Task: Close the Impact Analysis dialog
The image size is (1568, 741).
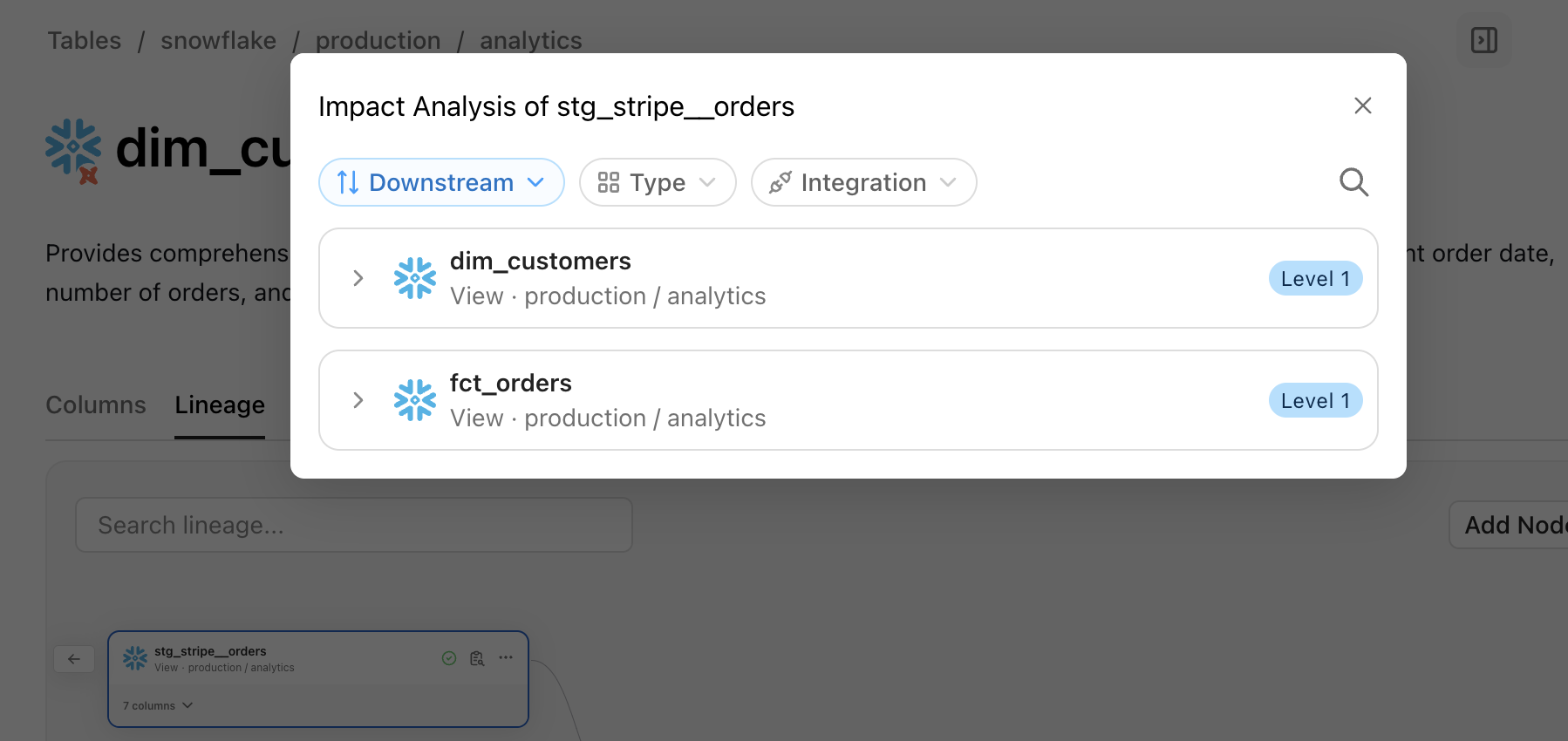Action: 1362,105
